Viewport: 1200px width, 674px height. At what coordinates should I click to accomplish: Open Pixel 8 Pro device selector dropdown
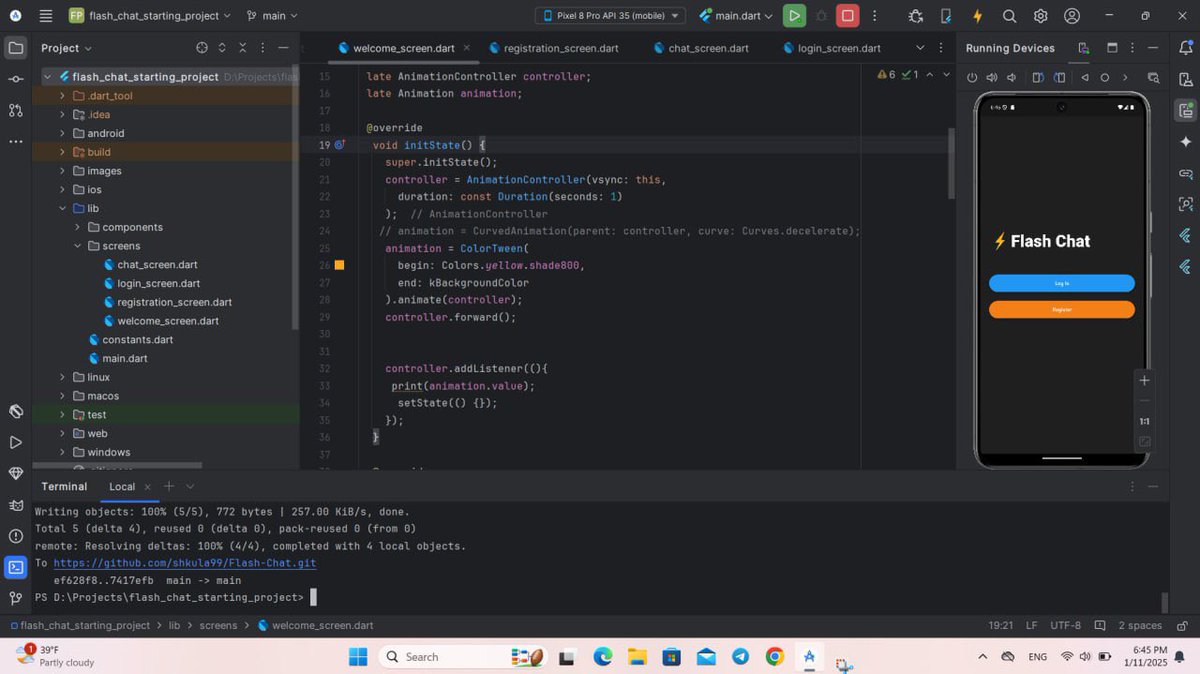[610, 16]
